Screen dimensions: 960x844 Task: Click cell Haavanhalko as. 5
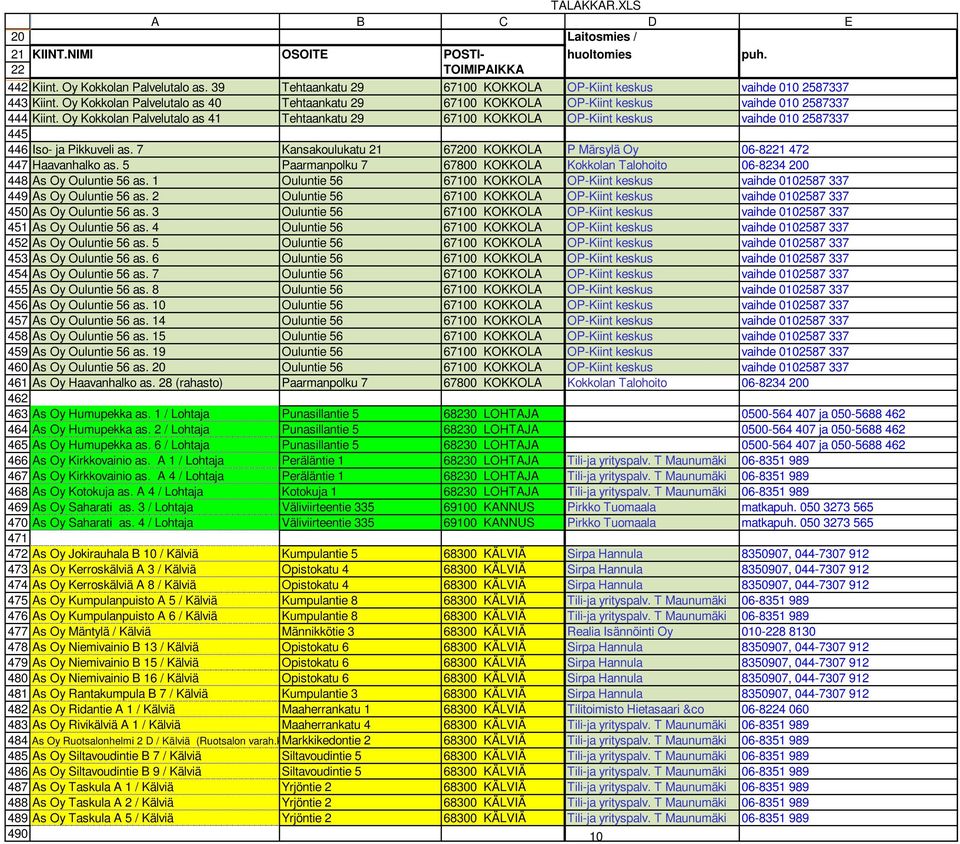point(155,165)
